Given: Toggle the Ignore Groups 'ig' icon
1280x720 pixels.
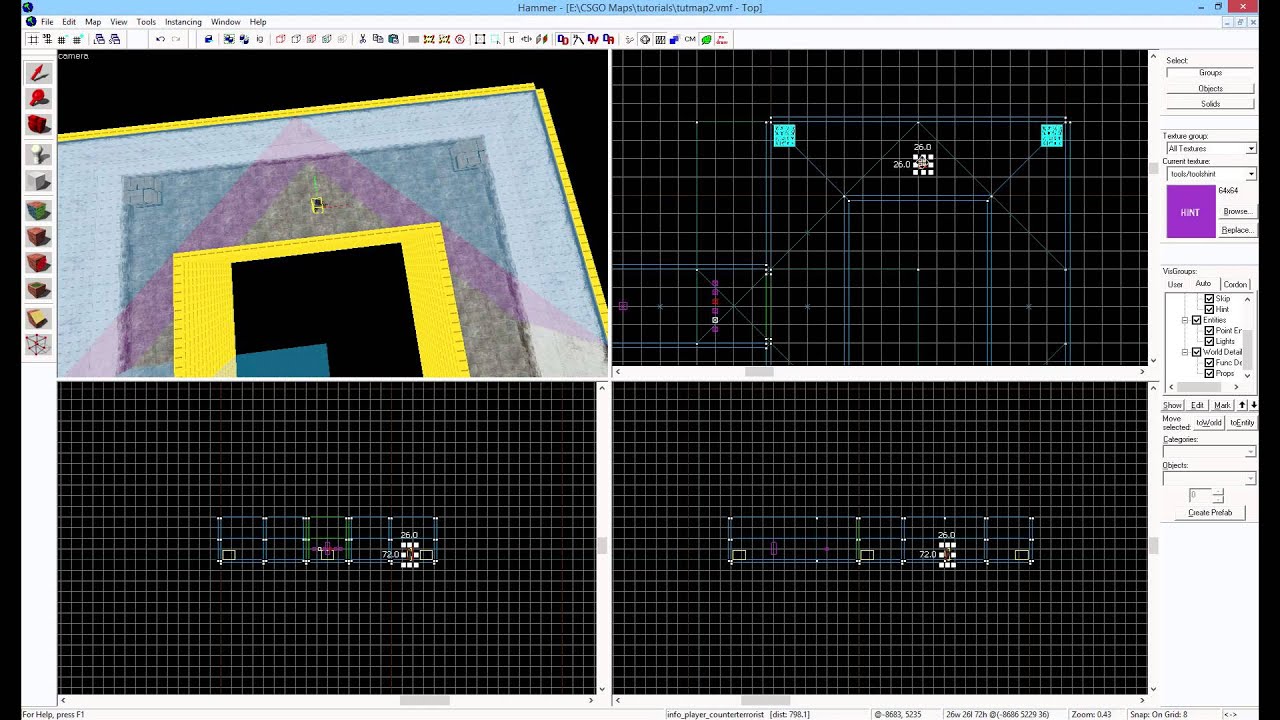Looking at the screenshot, I should coord(260,39).
